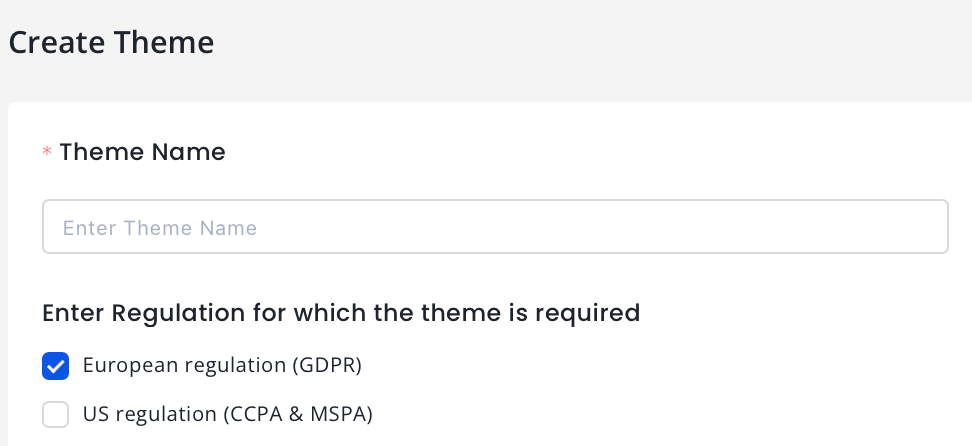Click the Theme Name field label
This screenshot has width=972, height=446.
pyautogui.click(x=142, y=152)
